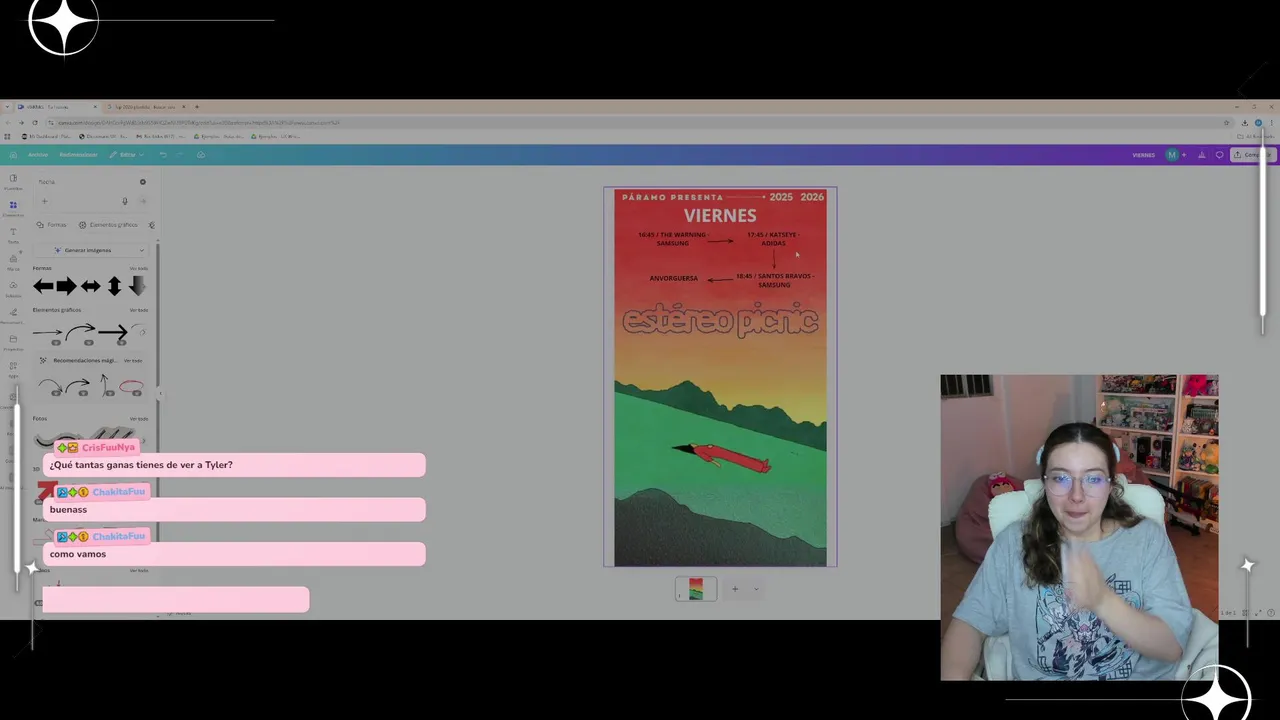Screen dimensions: 1280x720
Task: Open the Apps sidebar panel
Action: [13, 370]
